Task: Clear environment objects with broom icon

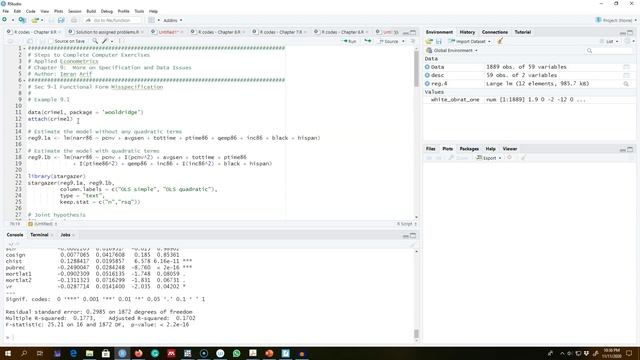Action: click(500, 41)
